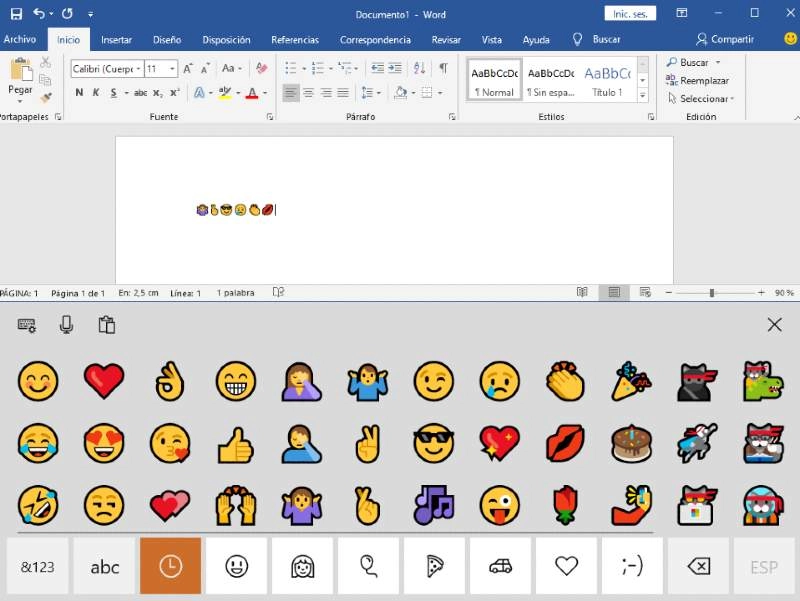The image size is (800, 601).
Task: Select the smiley faces emoji category
Action: click(236, 565)
